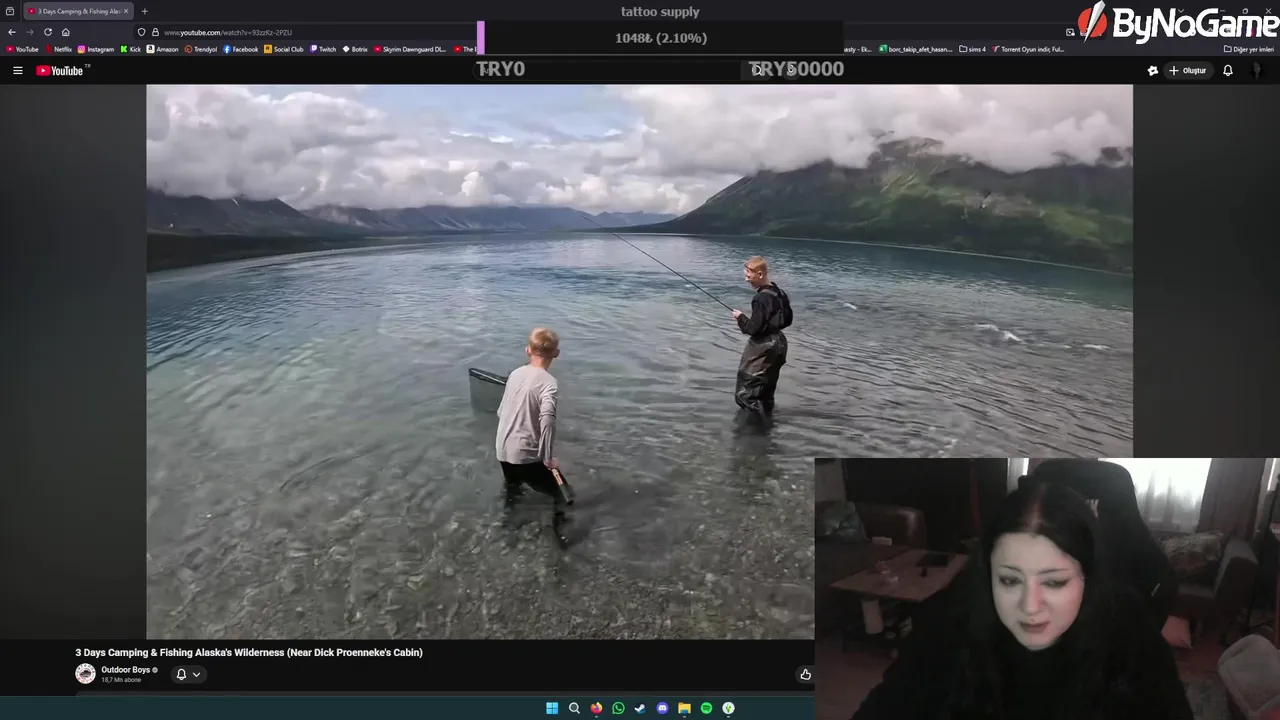Open File Explorer from the taskbar
The width and height of the screenshot is (1280, 720).
(684, 708)
